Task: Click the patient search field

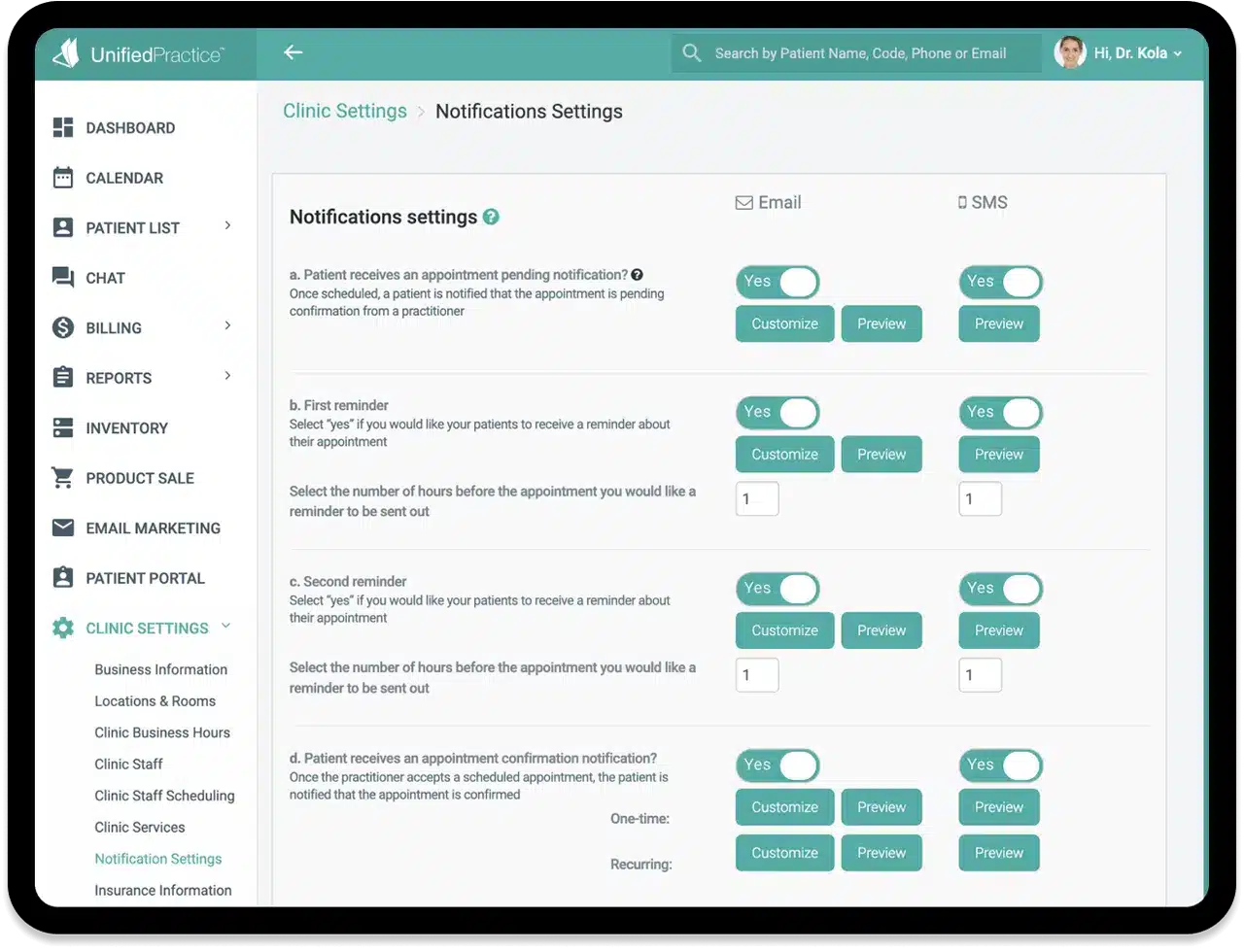Action: tap(860, 53)
